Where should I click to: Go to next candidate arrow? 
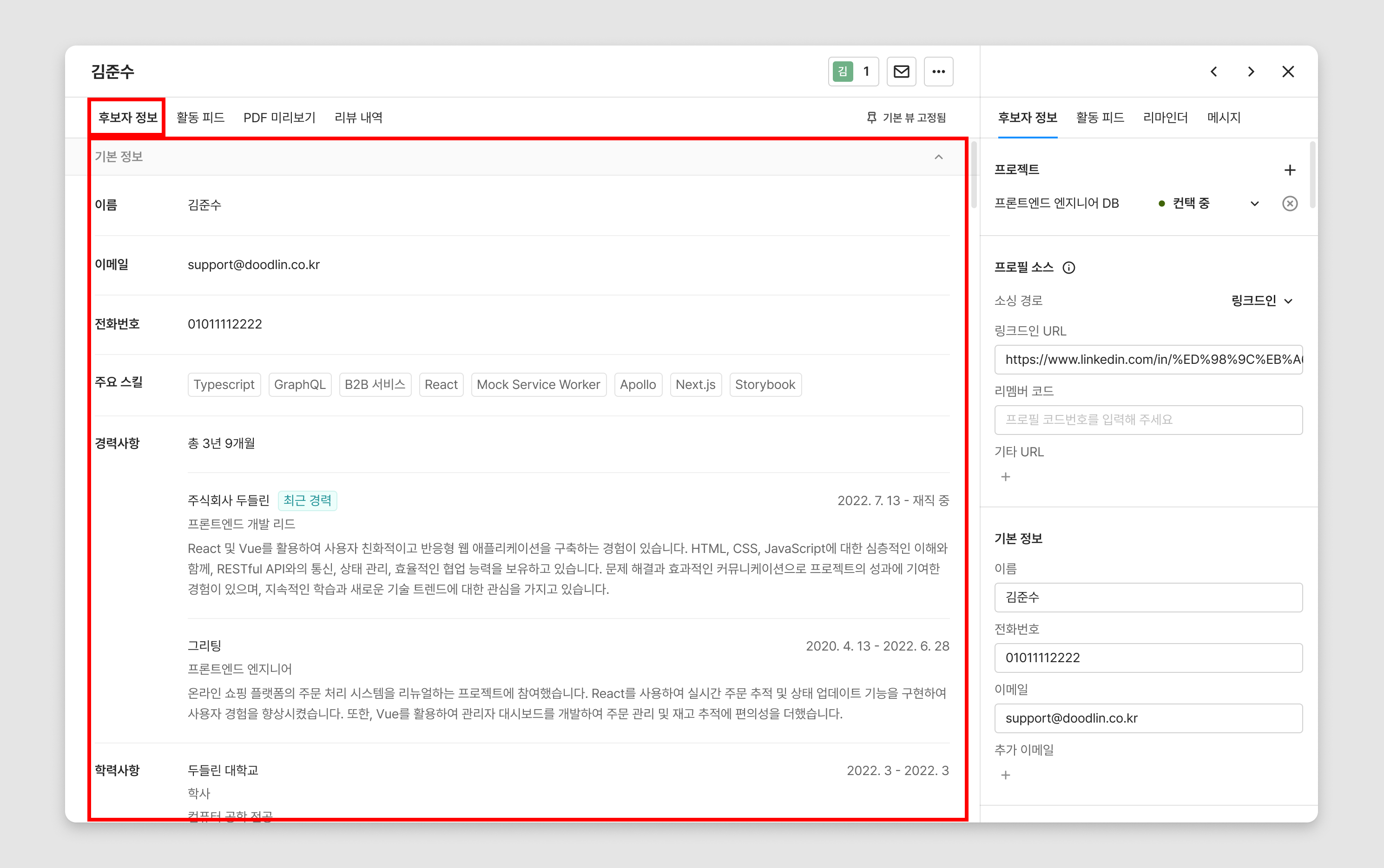(x=1251, y=72)
